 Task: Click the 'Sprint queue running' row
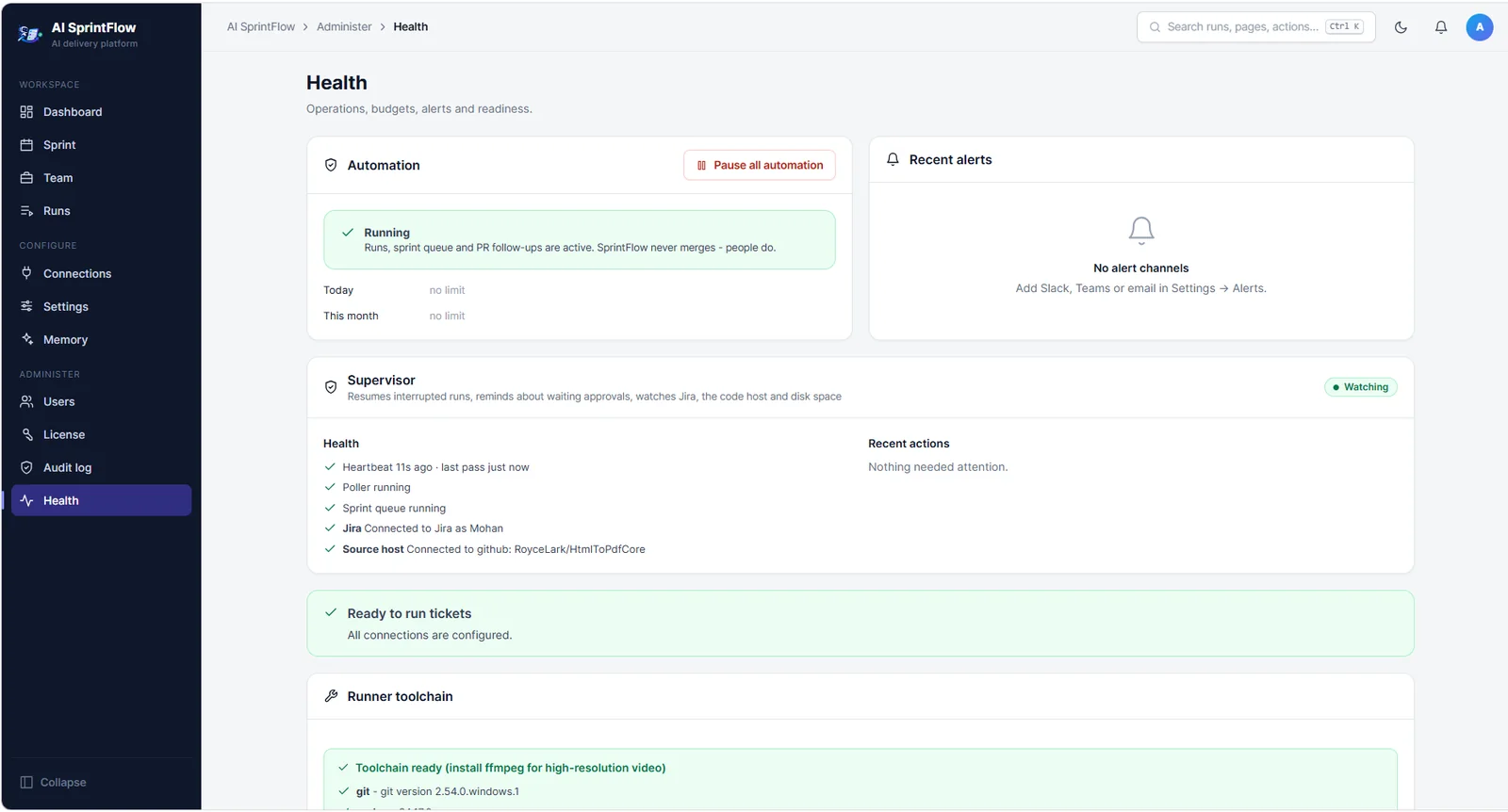385,509
